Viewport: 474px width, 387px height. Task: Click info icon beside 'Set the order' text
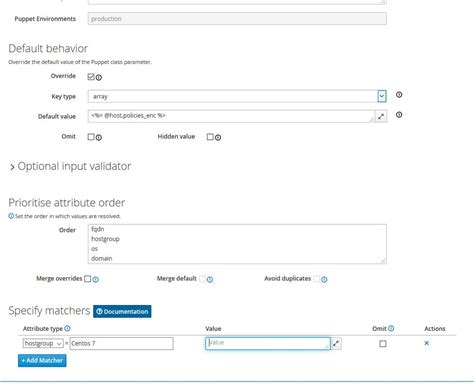tap(11, 216)
